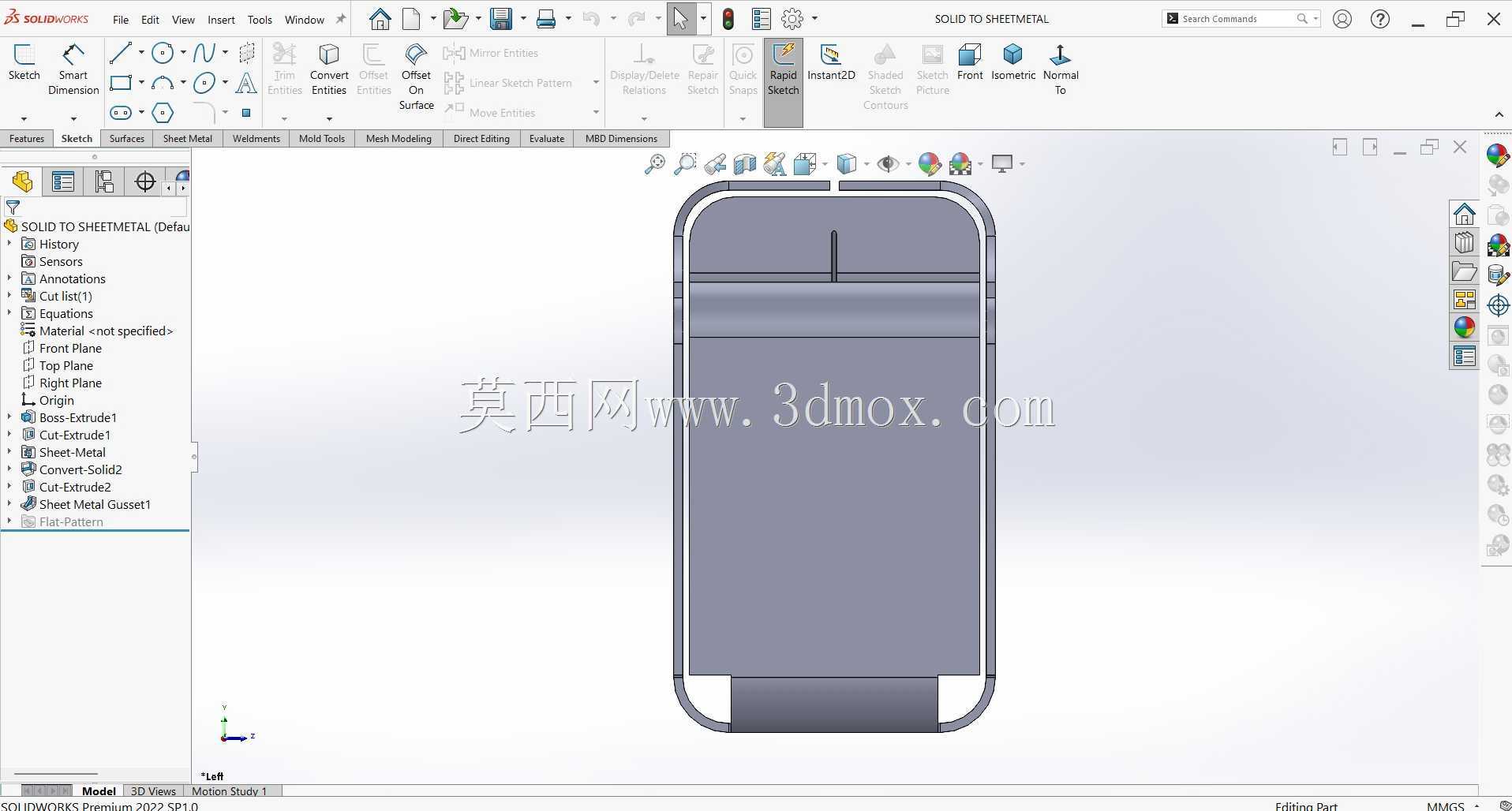Select the Spline tool

point(204,53)
